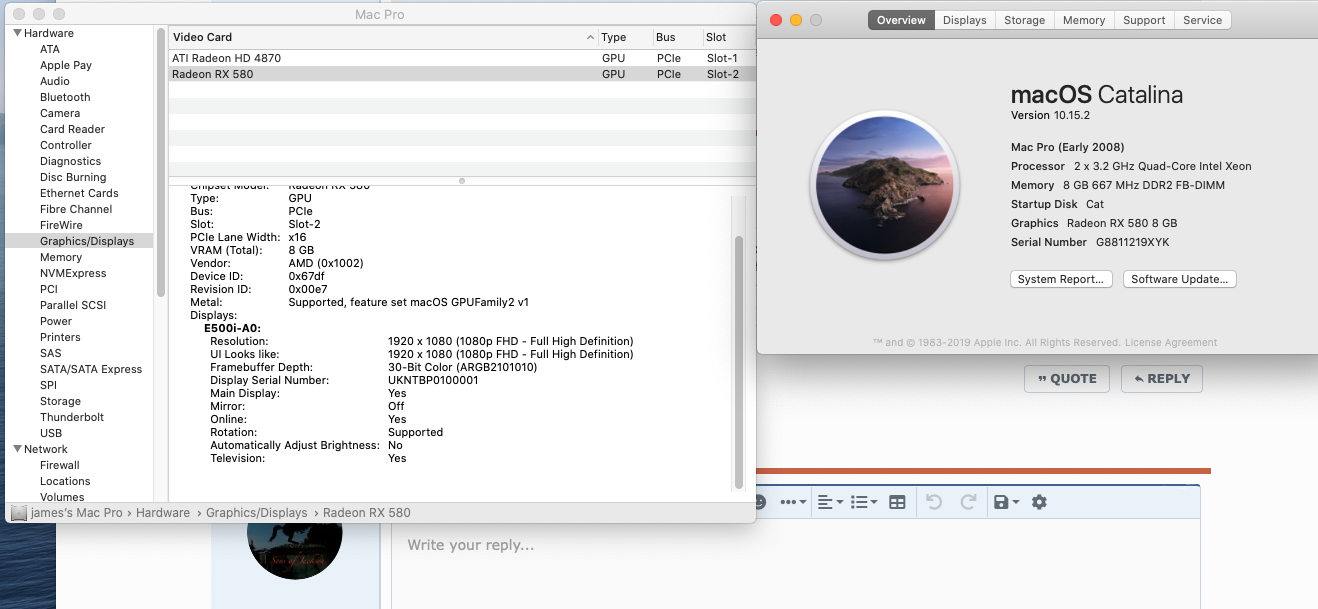Image resolution: width=1318 pixels, height=609 pixels.
Task: Open the save draft dropdown in editor
Action: pos(1006,502)
